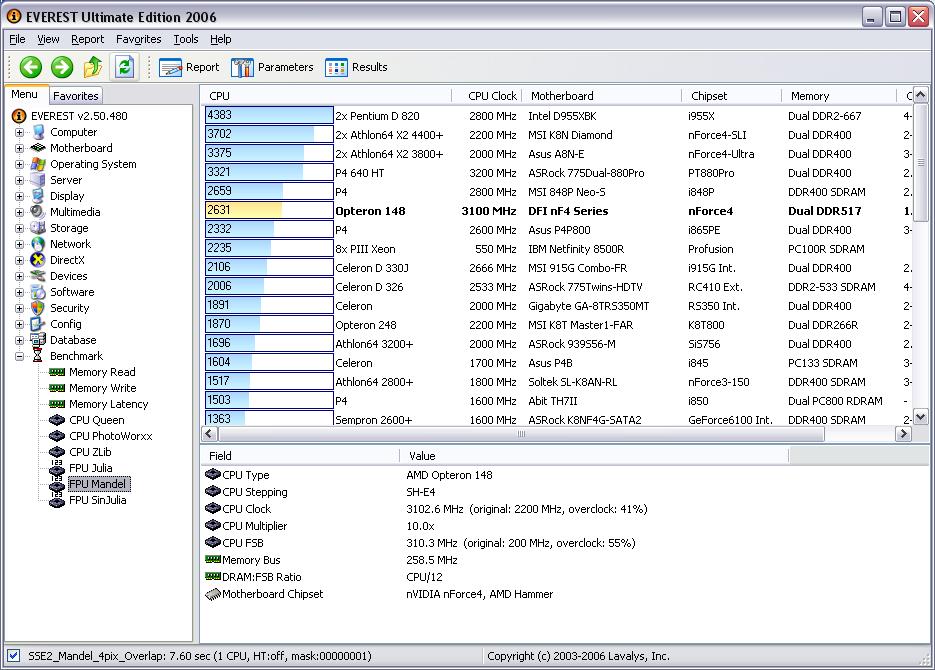The height and width of the screenshot is (670, 935).
Task: Click the Field column header
Action: point(300,455)
